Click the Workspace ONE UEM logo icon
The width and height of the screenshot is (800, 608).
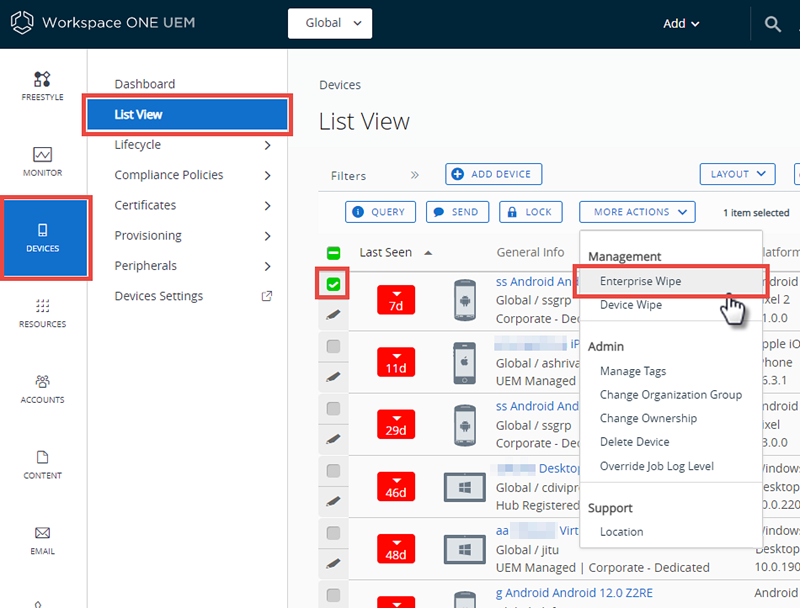click(22, 23)
